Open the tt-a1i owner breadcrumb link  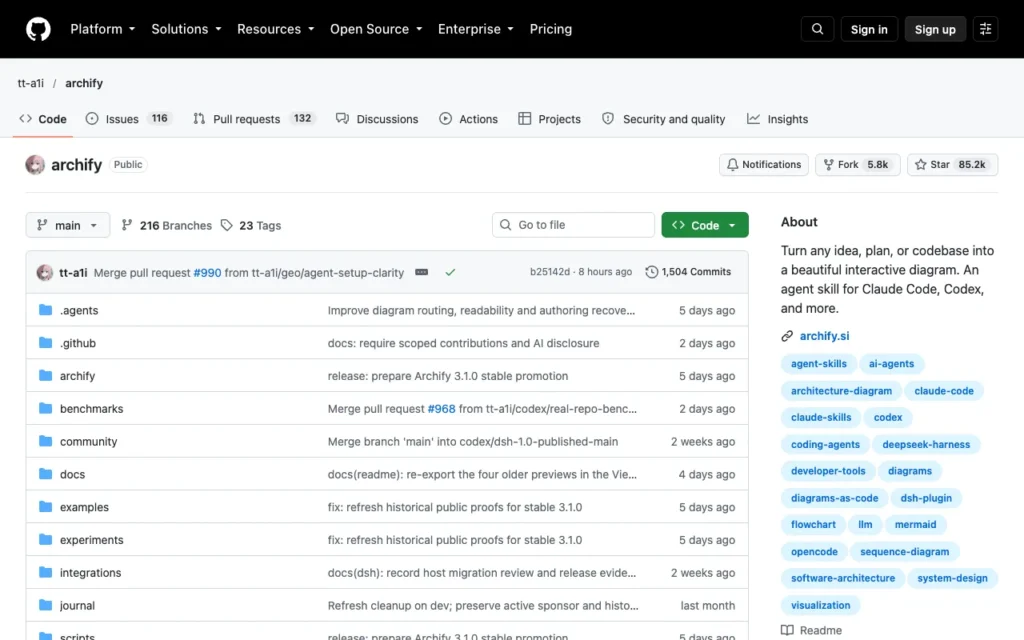point(31,83)
